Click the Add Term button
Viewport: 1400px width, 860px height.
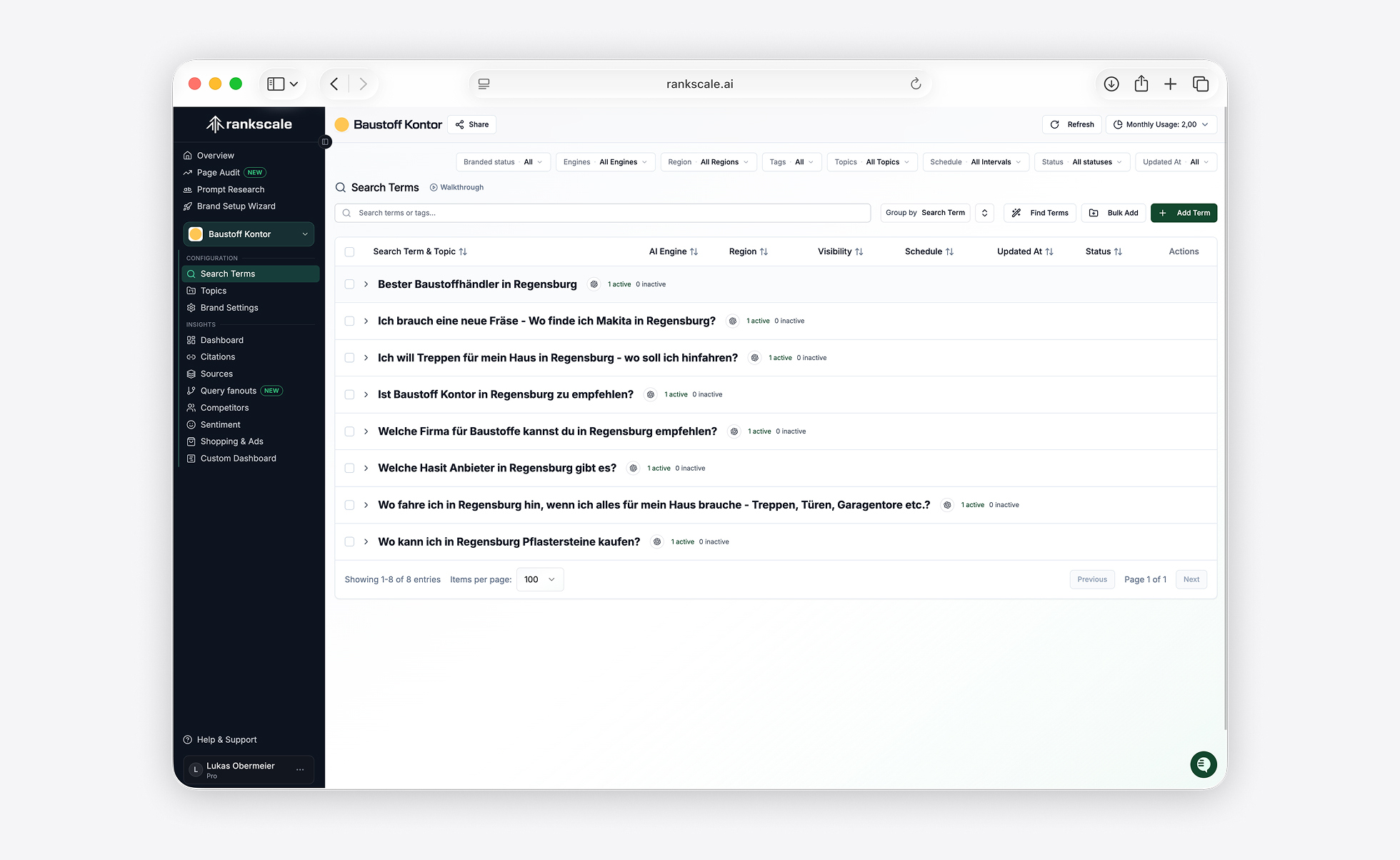click(x=1184, y=213)
